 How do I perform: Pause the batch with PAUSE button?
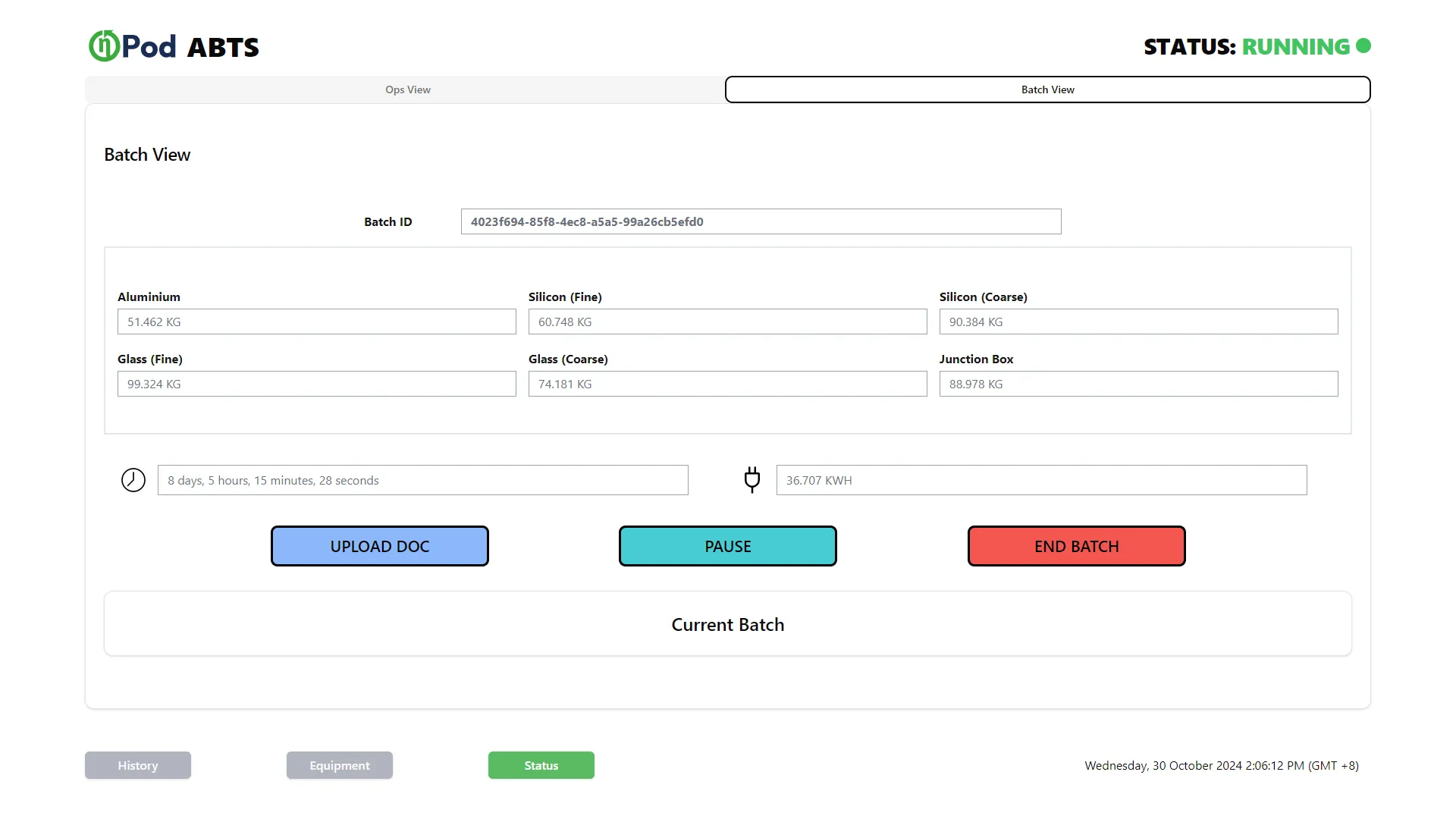(728, 546)
